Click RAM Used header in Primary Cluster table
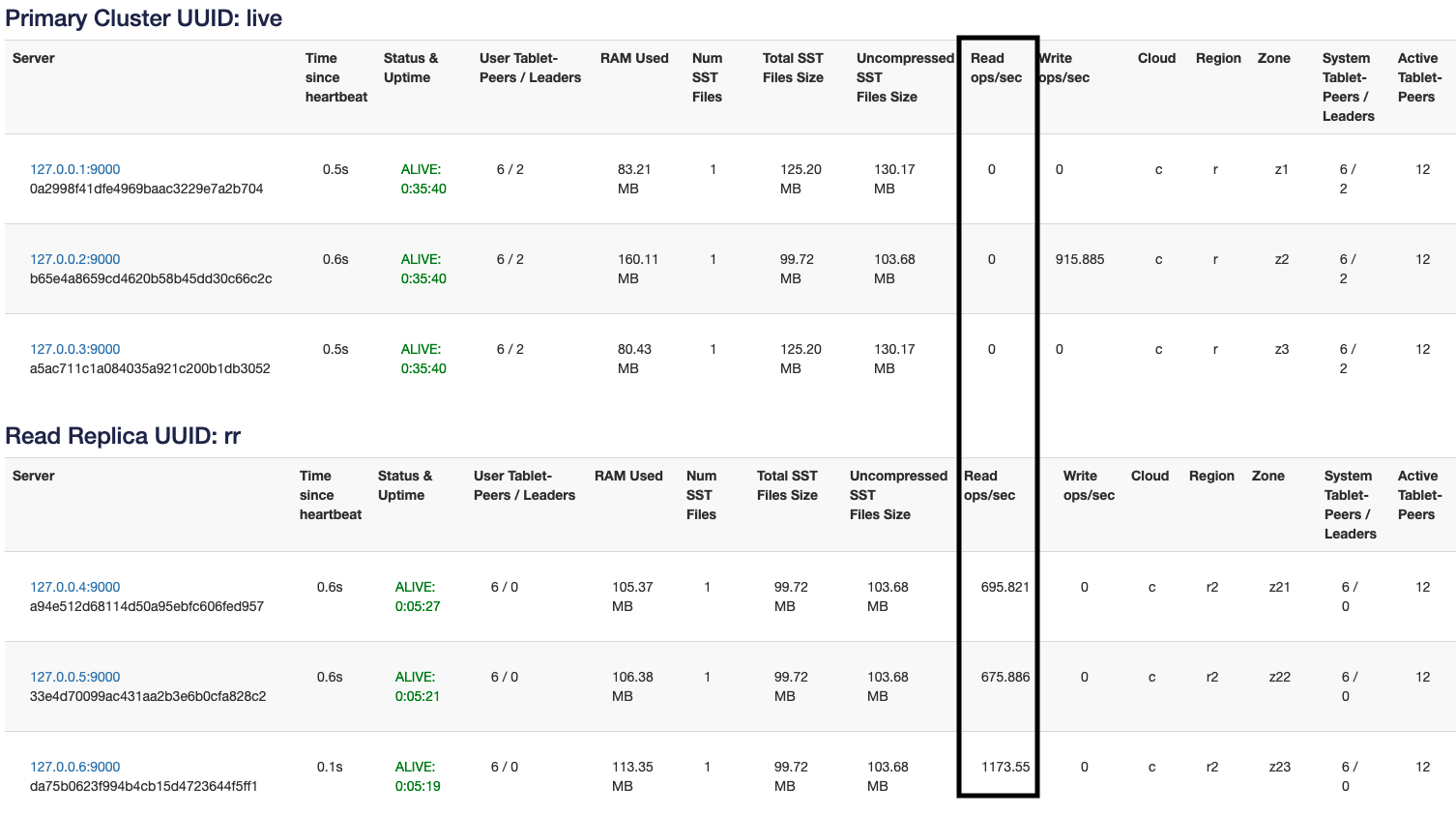The image size is (1456, 815). (634, 58)
